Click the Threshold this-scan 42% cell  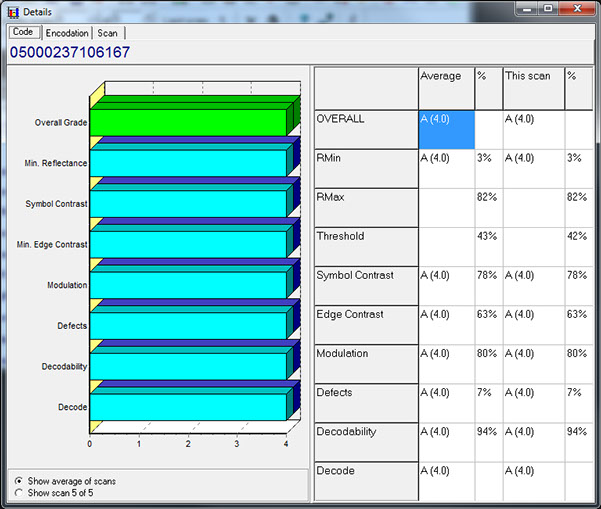click(579, 247)
